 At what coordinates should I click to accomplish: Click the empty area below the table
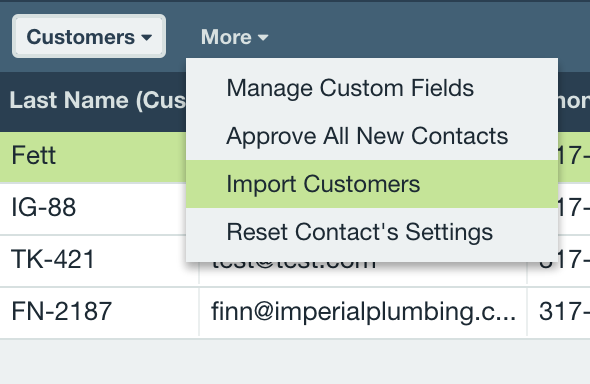295,361
